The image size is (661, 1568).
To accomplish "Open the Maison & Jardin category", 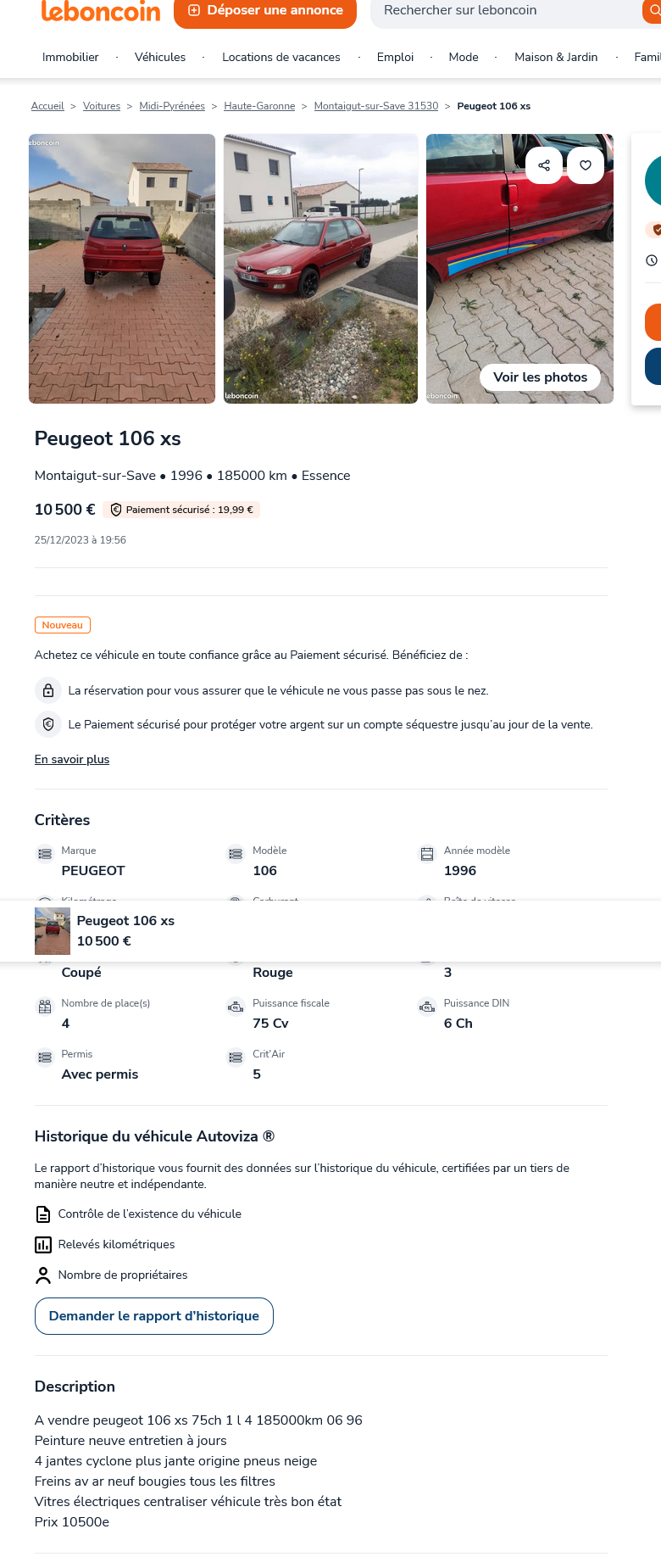I will (556, 57).
